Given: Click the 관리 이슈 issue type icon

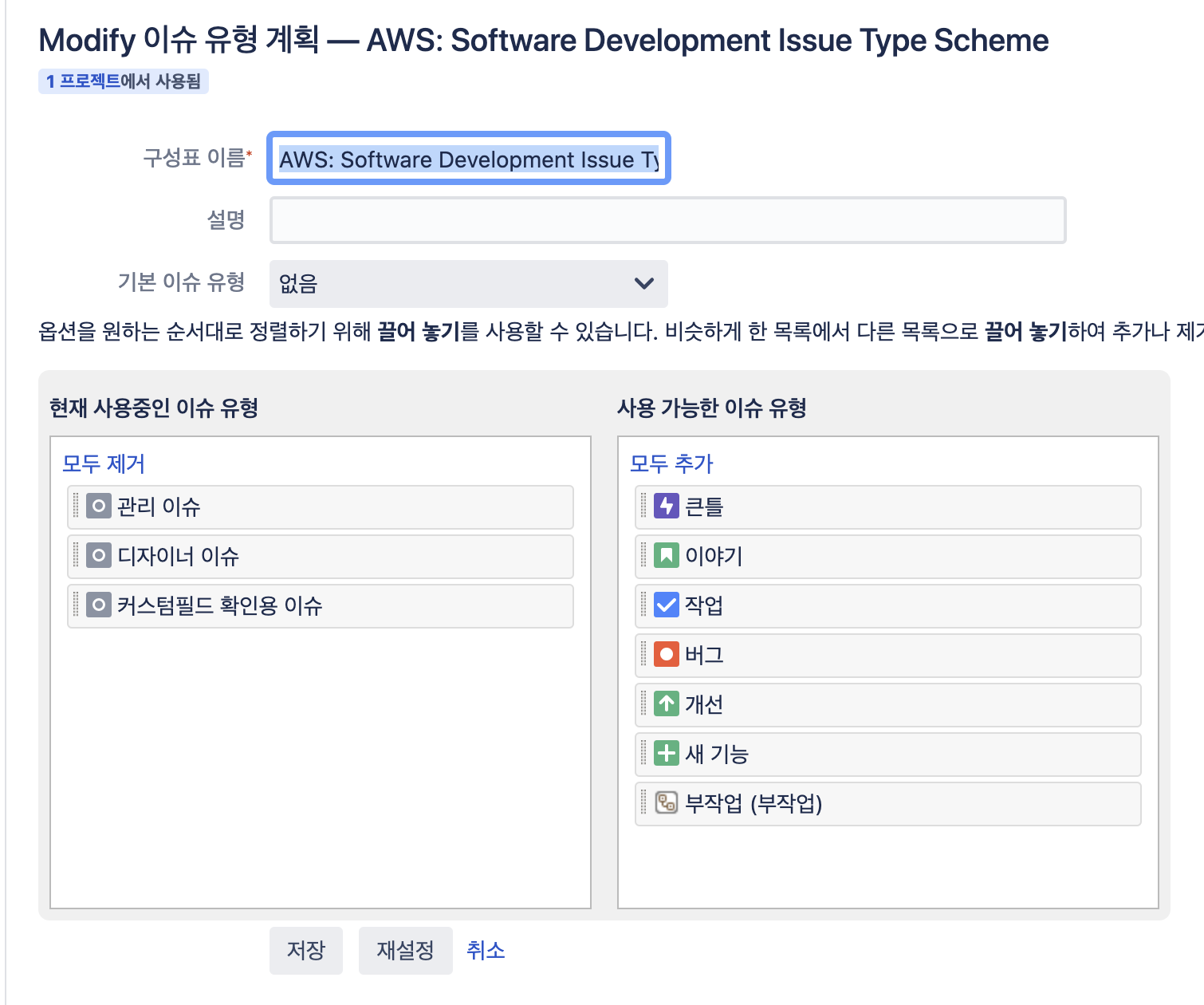Looking at the screenshot, I should 99,506.
